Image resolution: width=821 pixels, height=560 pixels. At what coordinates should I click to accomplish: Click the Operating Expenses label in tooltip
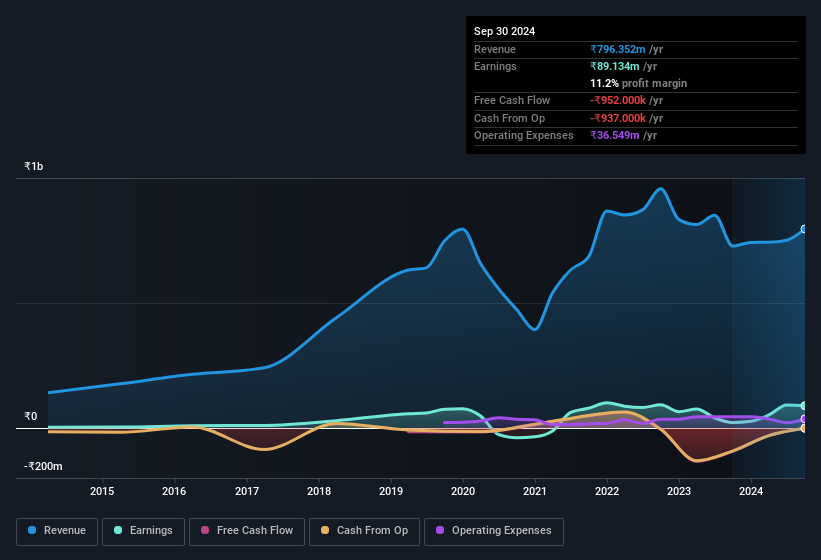click(524, 136)
